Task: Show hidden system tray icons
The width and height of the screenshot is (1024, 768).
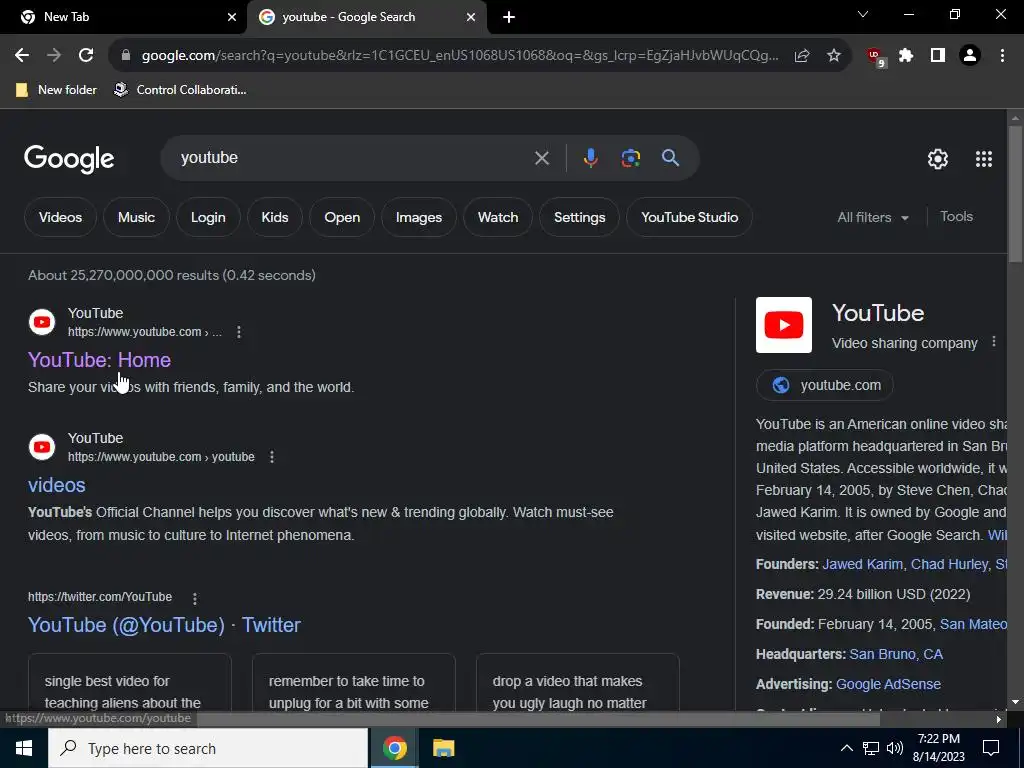Action: (x=846, y=748)
